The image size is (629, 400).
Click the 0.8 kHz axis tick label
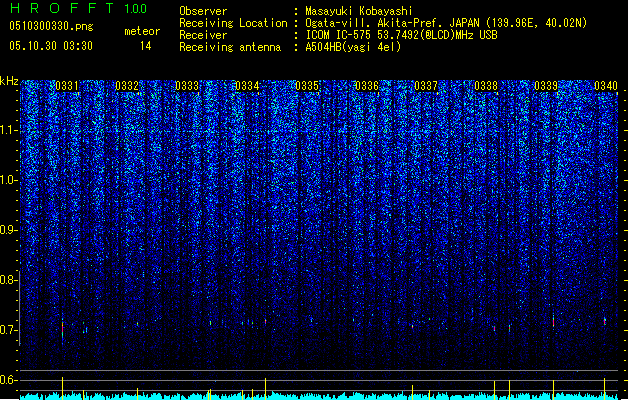click(x=9, y=280)
